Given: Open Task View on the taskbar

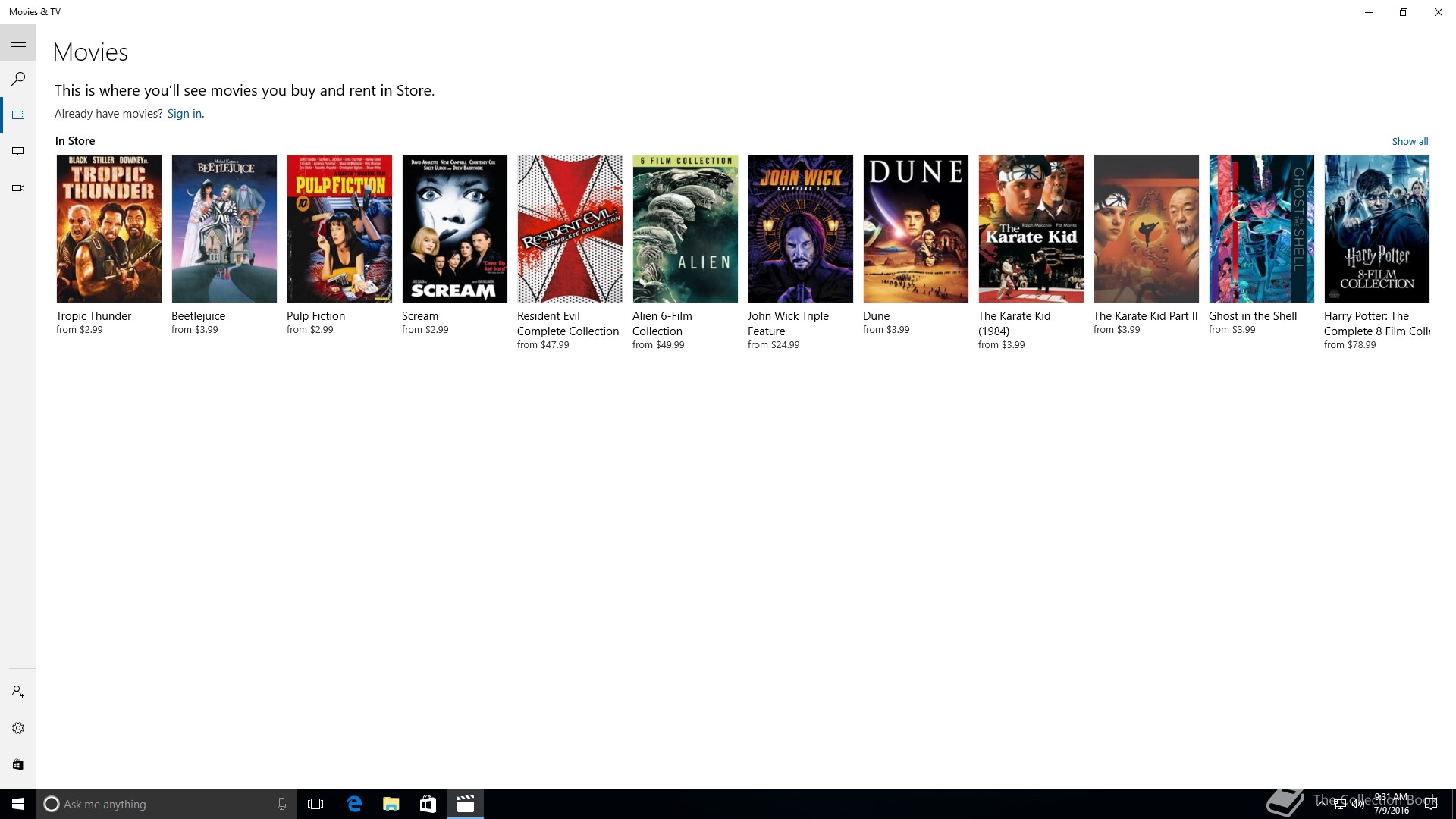Looking at the screenshot, I should (x=315, y=804).
